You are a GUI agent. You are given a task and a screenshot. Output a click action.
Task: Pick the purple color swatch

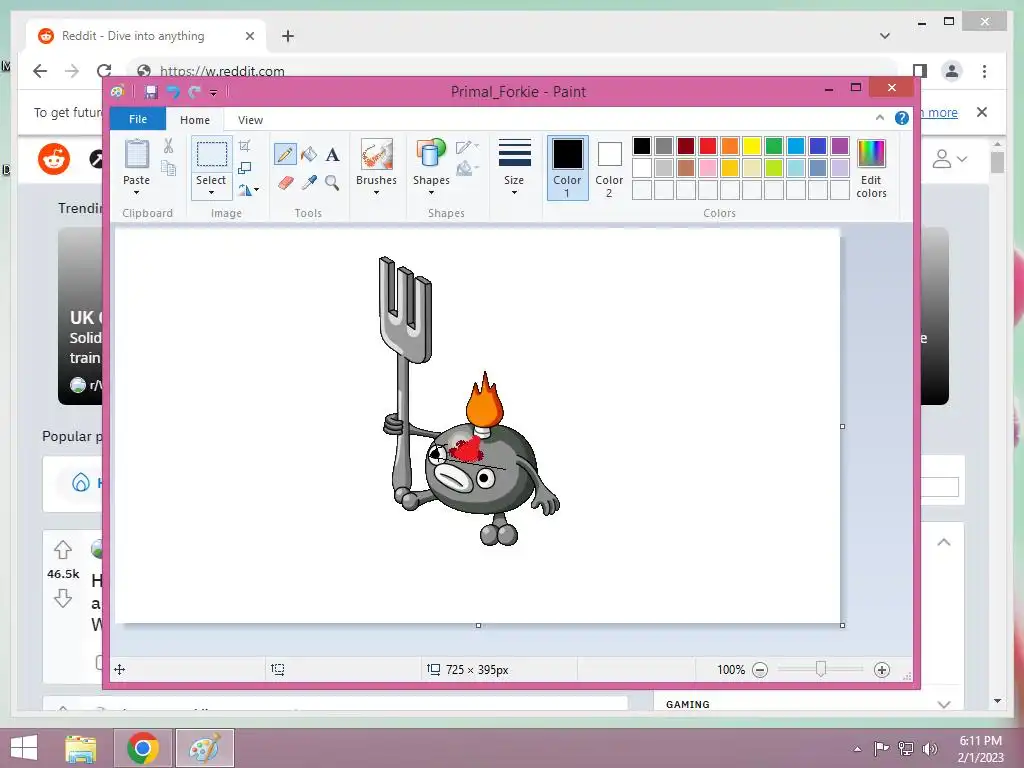(x=840, y=146)
